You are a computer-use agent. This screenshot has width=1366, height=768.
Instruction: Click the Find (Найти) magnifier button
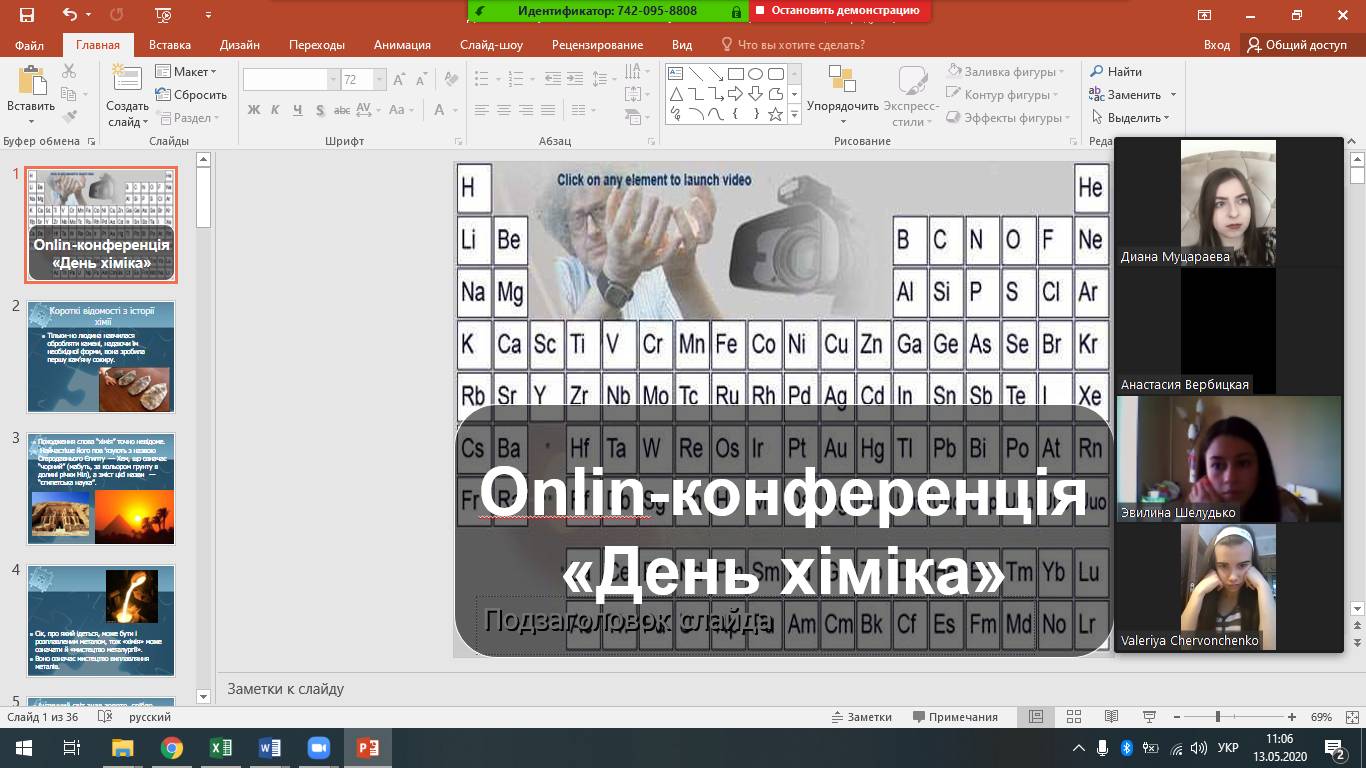1116,72
